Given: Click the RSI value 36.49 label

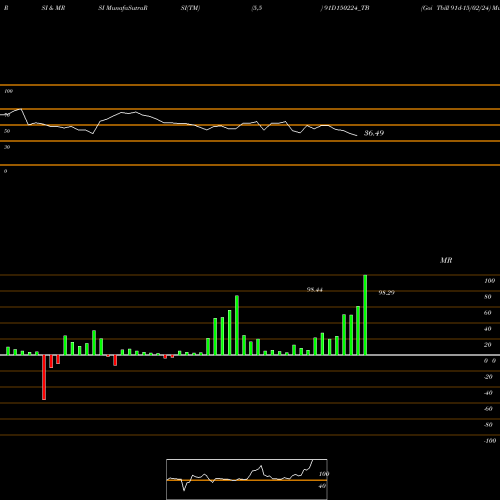Looking at the screenshot, I should coord(374,133).
